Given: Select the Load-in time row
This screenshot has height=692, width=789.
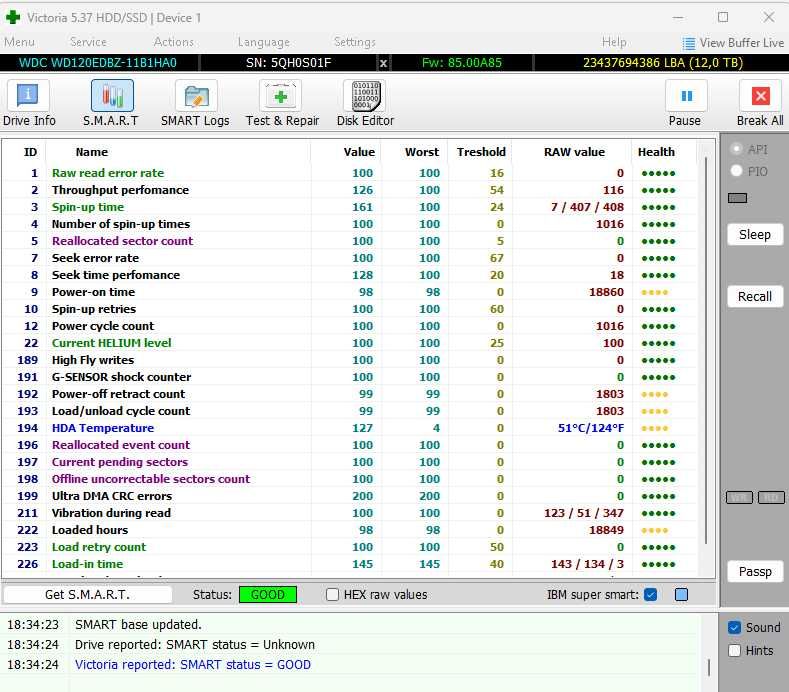Looking at the screenshot, I should pos(350,564).
